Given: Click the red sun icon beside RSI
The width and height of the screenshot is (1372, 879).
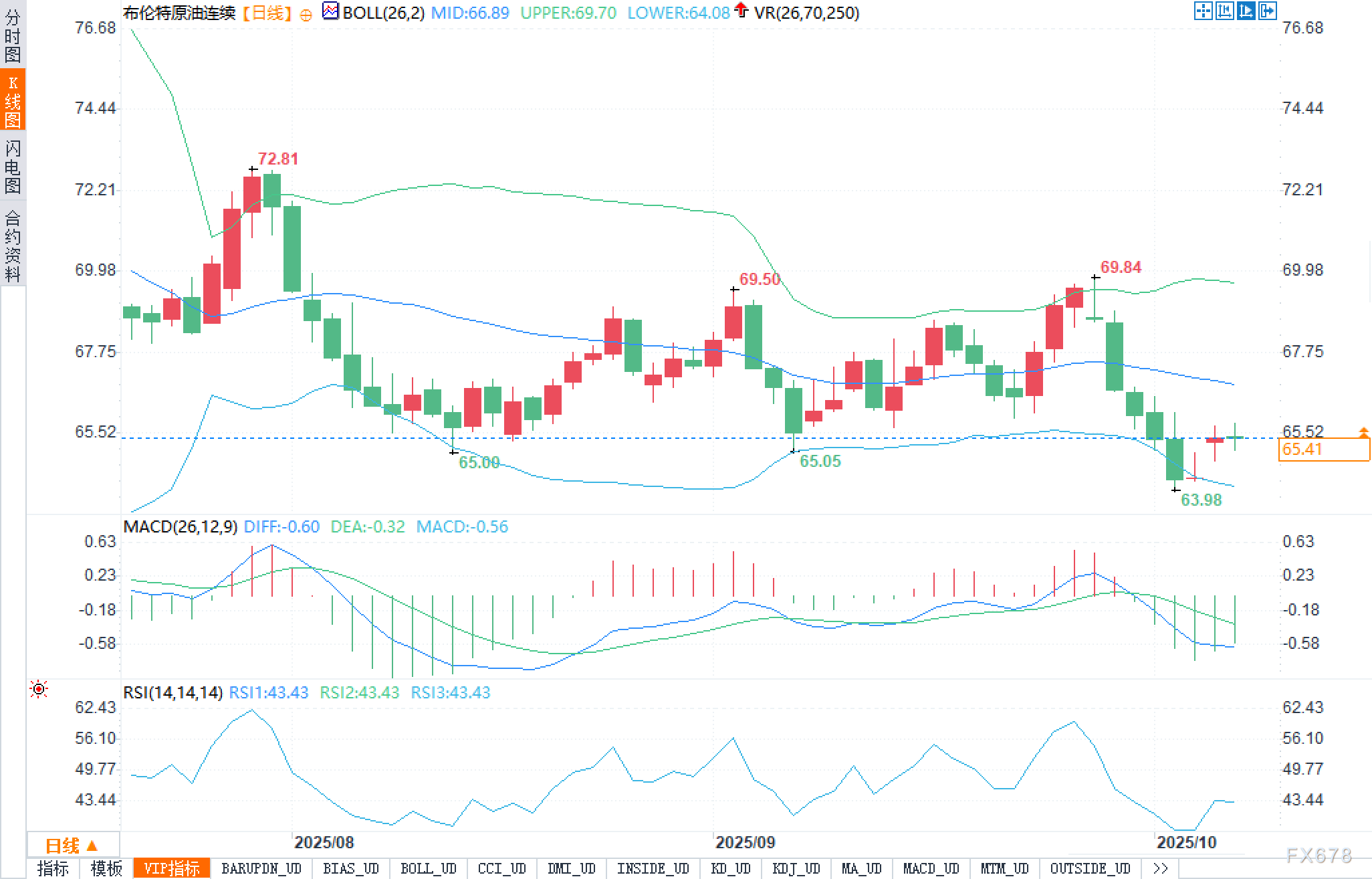Looking at the screenshot, I should (x=39, y=689).
